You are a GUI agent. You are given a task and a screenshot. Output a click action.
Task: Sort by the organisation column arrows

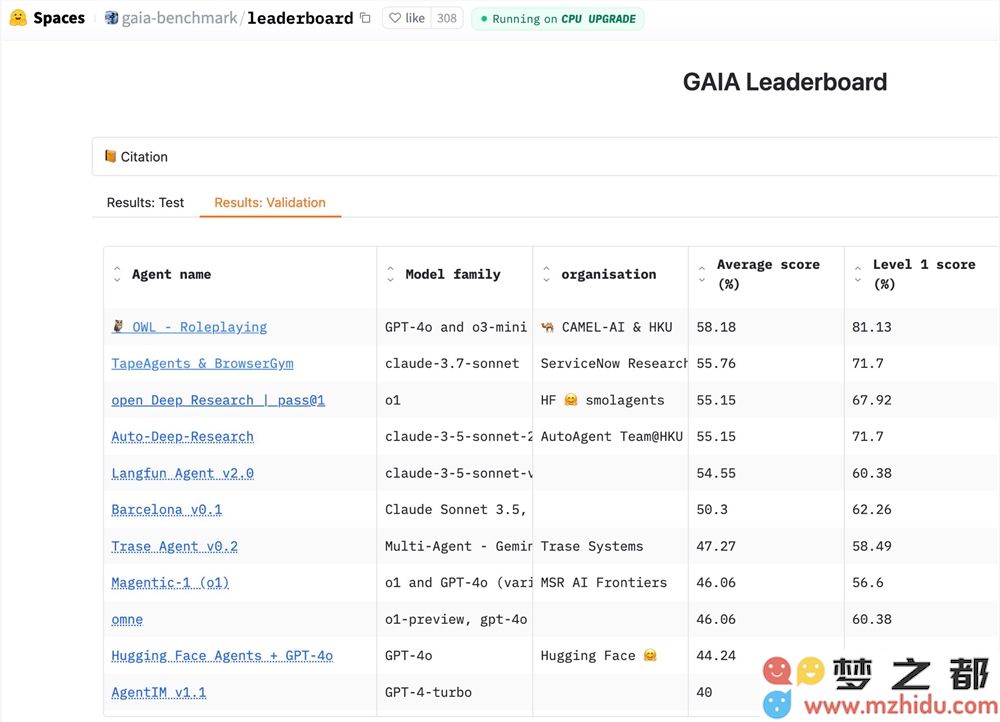point(546,274)
